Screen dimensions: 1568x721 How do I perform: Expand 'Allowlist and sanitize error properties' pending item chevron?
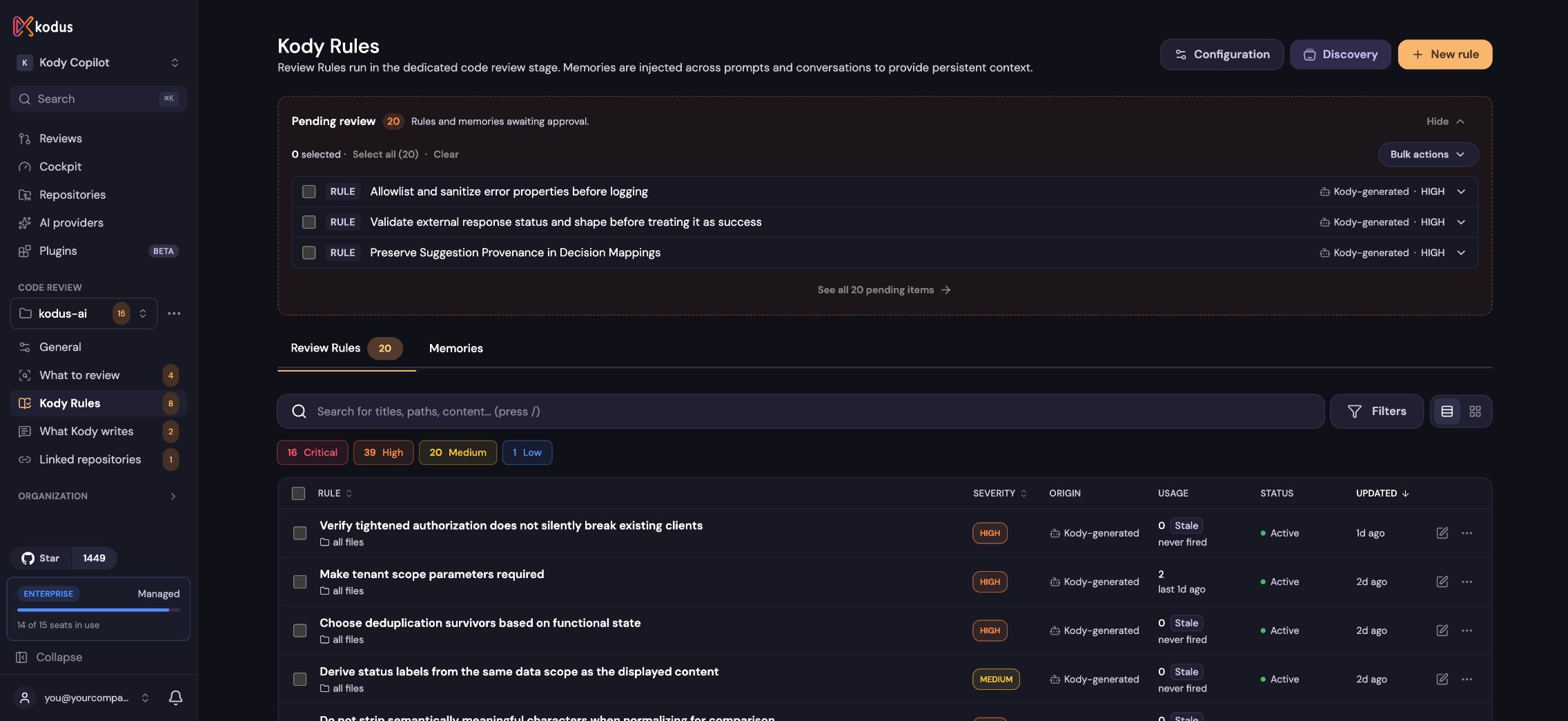coord(1461,191)
